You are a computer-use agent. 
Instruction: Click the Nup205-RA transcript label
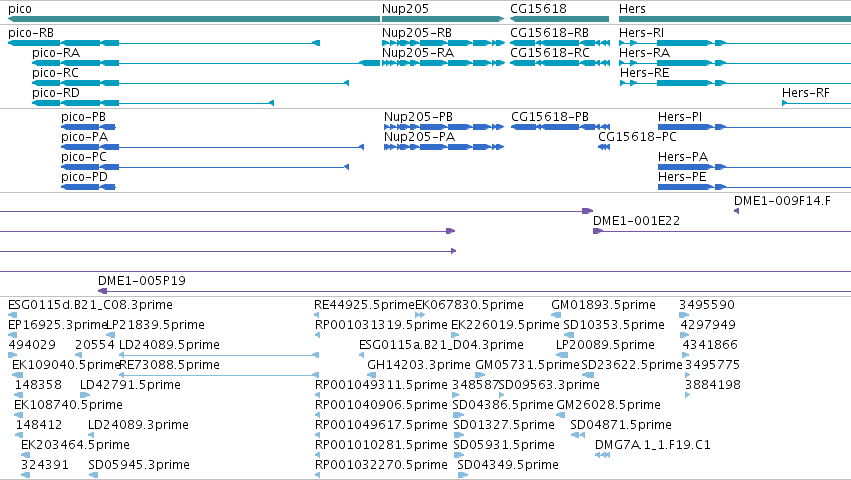(x=418, y=53)
